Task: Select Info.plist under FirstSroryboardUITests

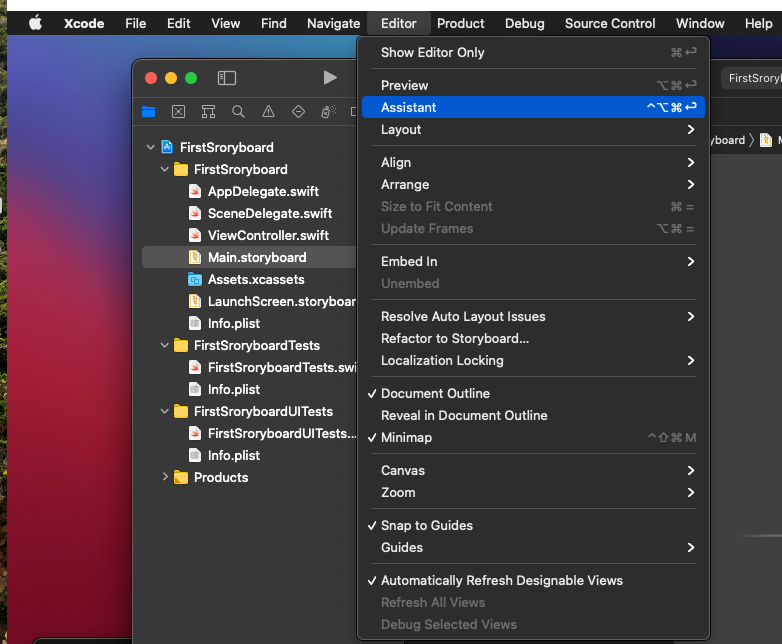Action: tap(249, 455)
